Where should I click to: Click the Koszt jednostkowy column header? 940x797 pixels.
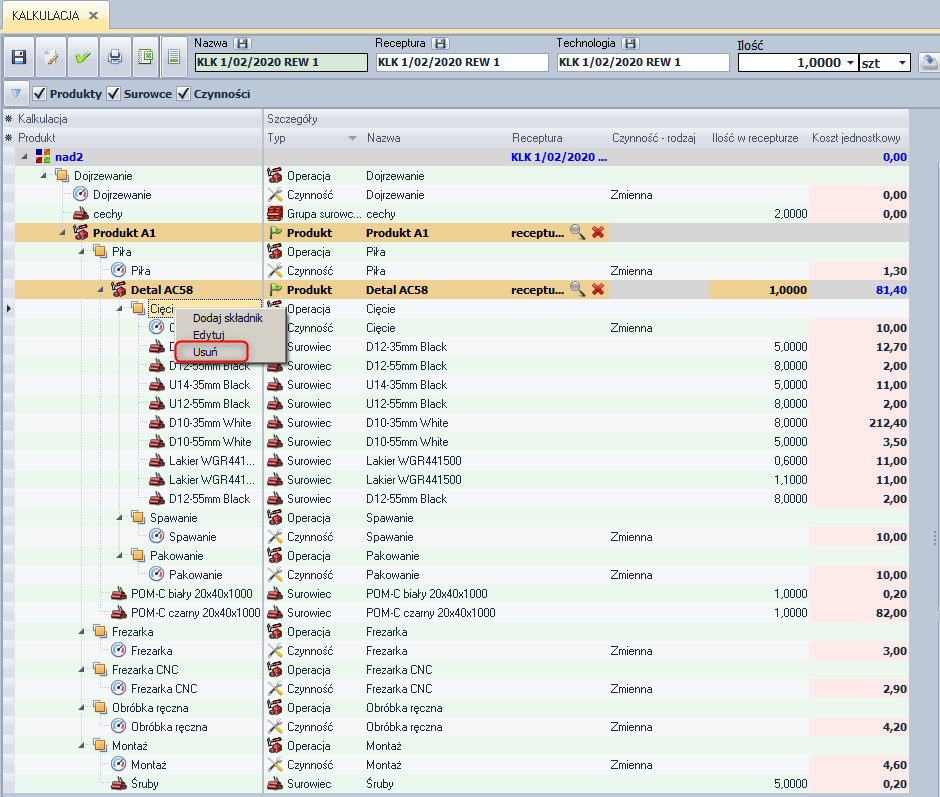pos(856,138)
